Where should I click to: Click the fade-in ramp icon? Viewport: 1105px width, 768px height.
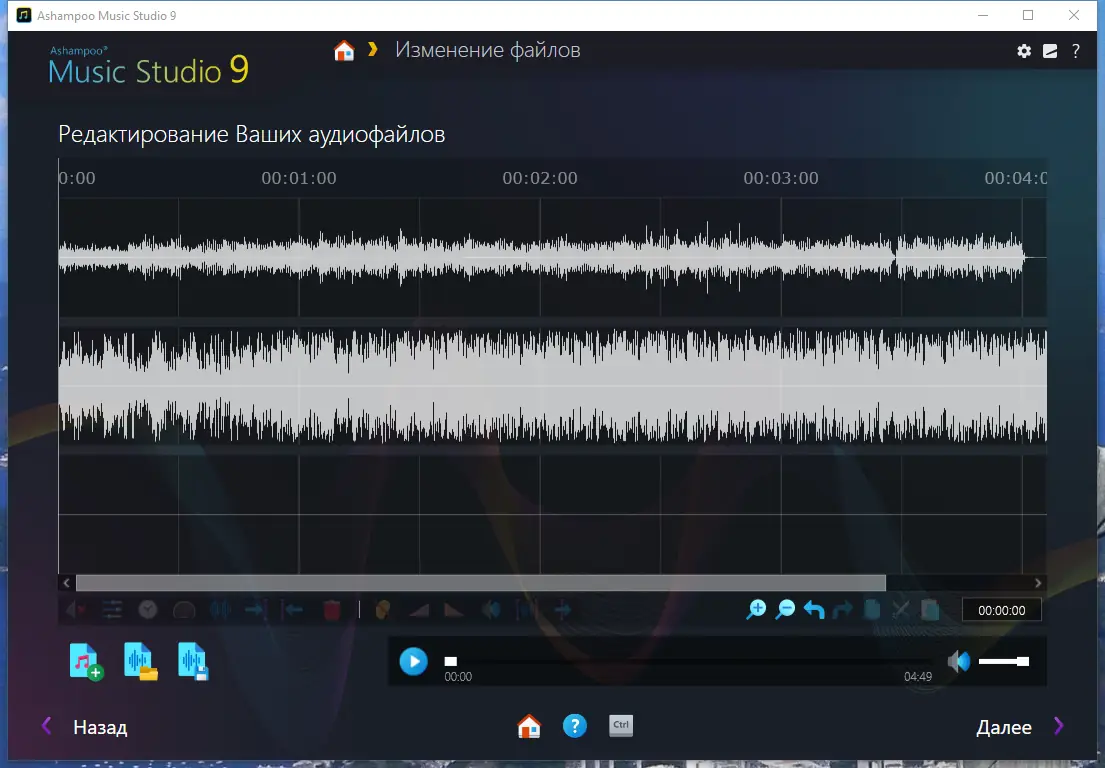pyautogui.click(x=419, y=609)
